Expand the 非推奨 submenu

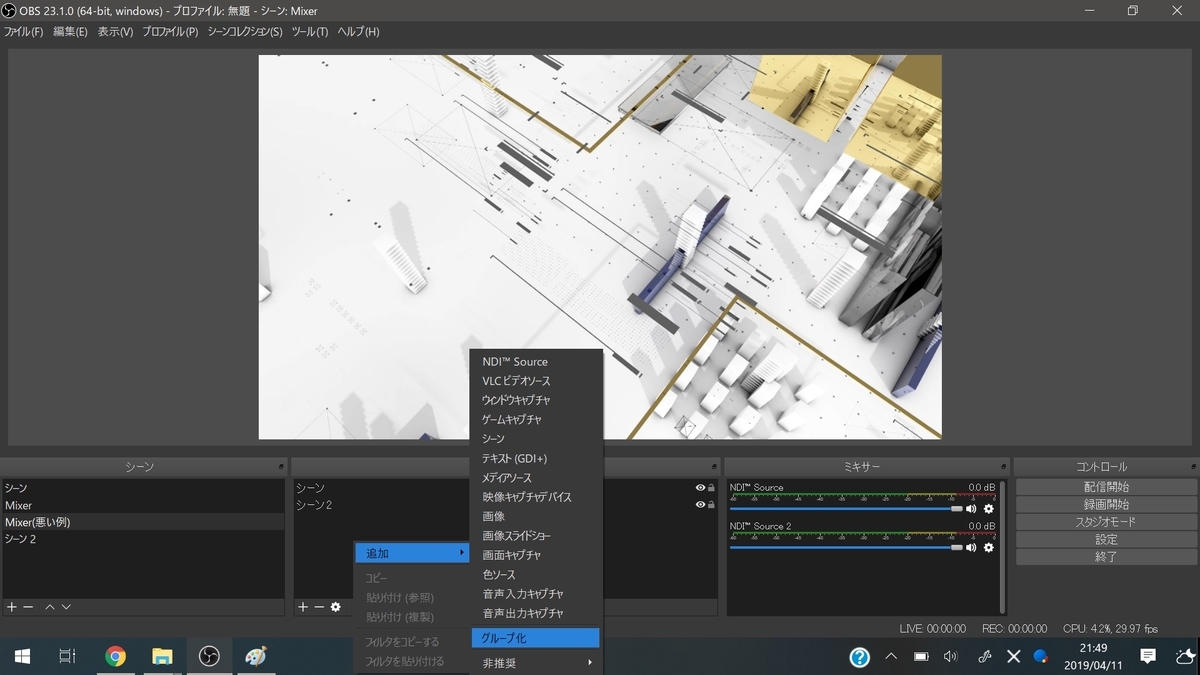[535, 663]
